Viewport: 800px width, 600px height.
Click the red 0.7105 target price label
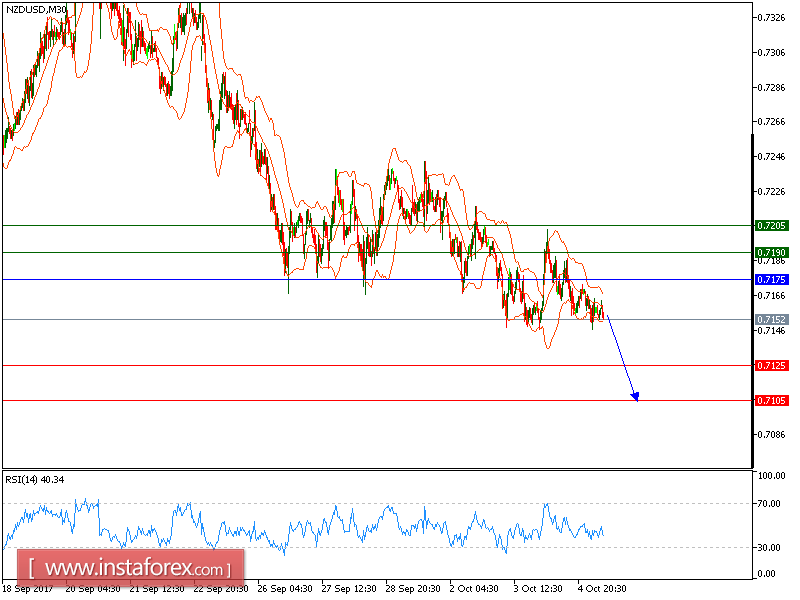(771, 401)
